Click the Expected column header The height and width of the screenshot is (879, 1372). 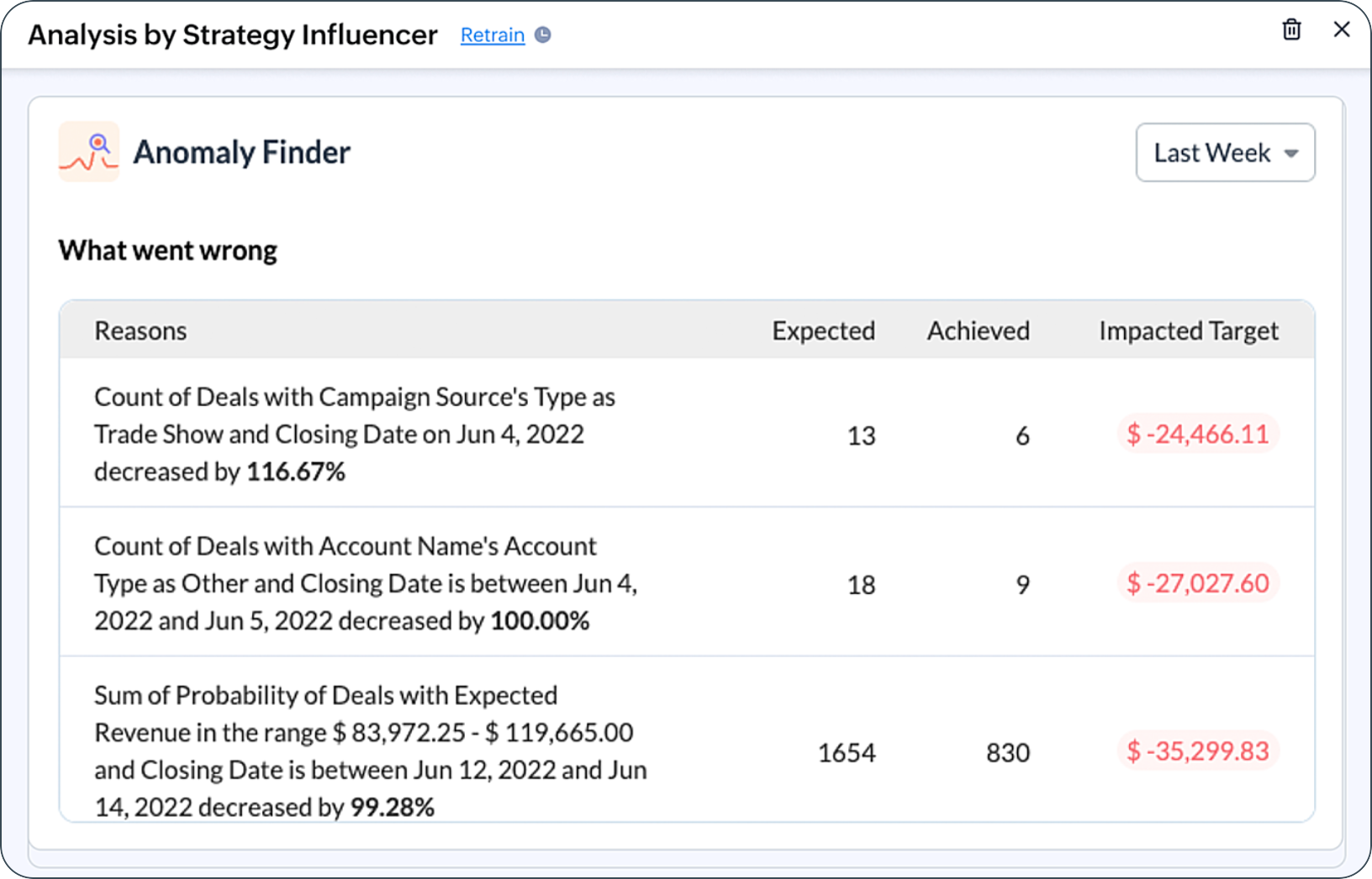[823, 331]
